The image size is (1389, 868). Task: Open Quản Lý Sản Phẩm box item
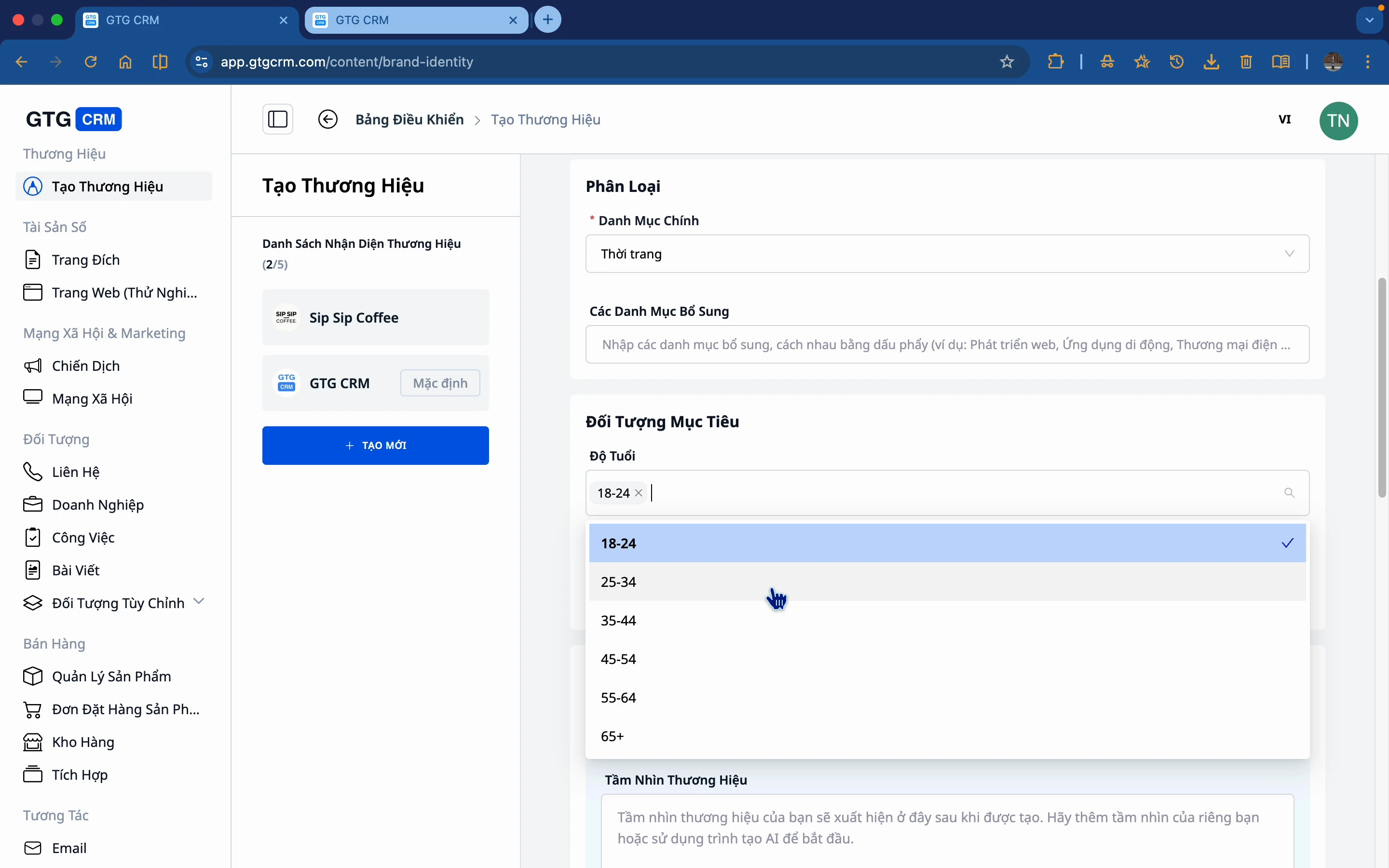pyautogui.click(x=111, y=676)
